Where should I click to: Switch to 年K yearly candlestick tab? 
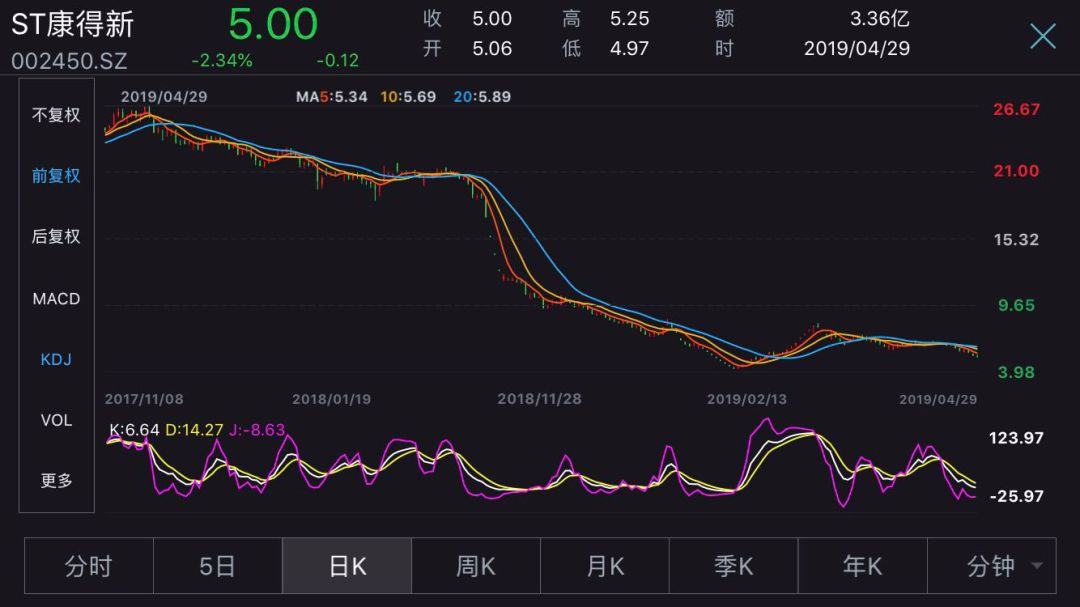862,566
